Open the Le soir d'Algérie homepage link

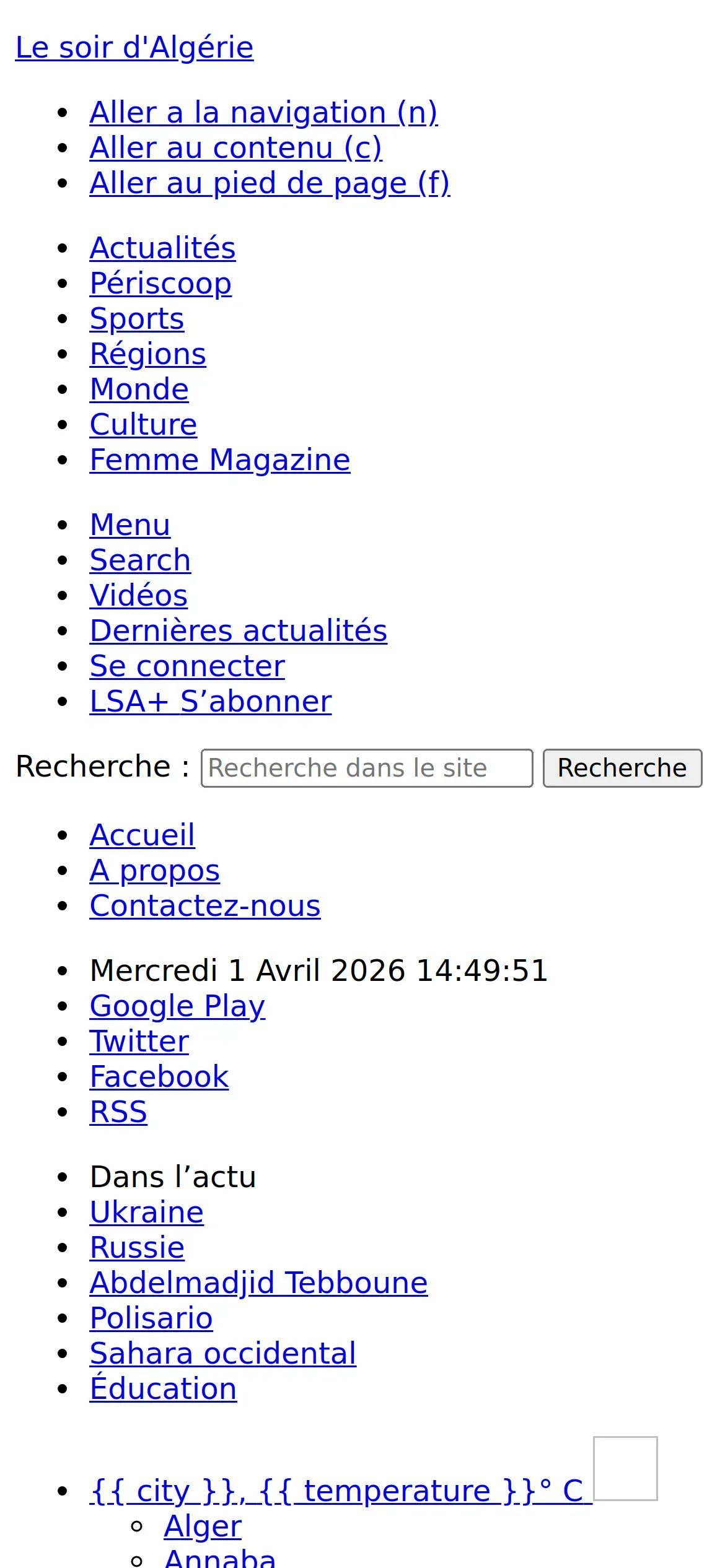[134, 47]
